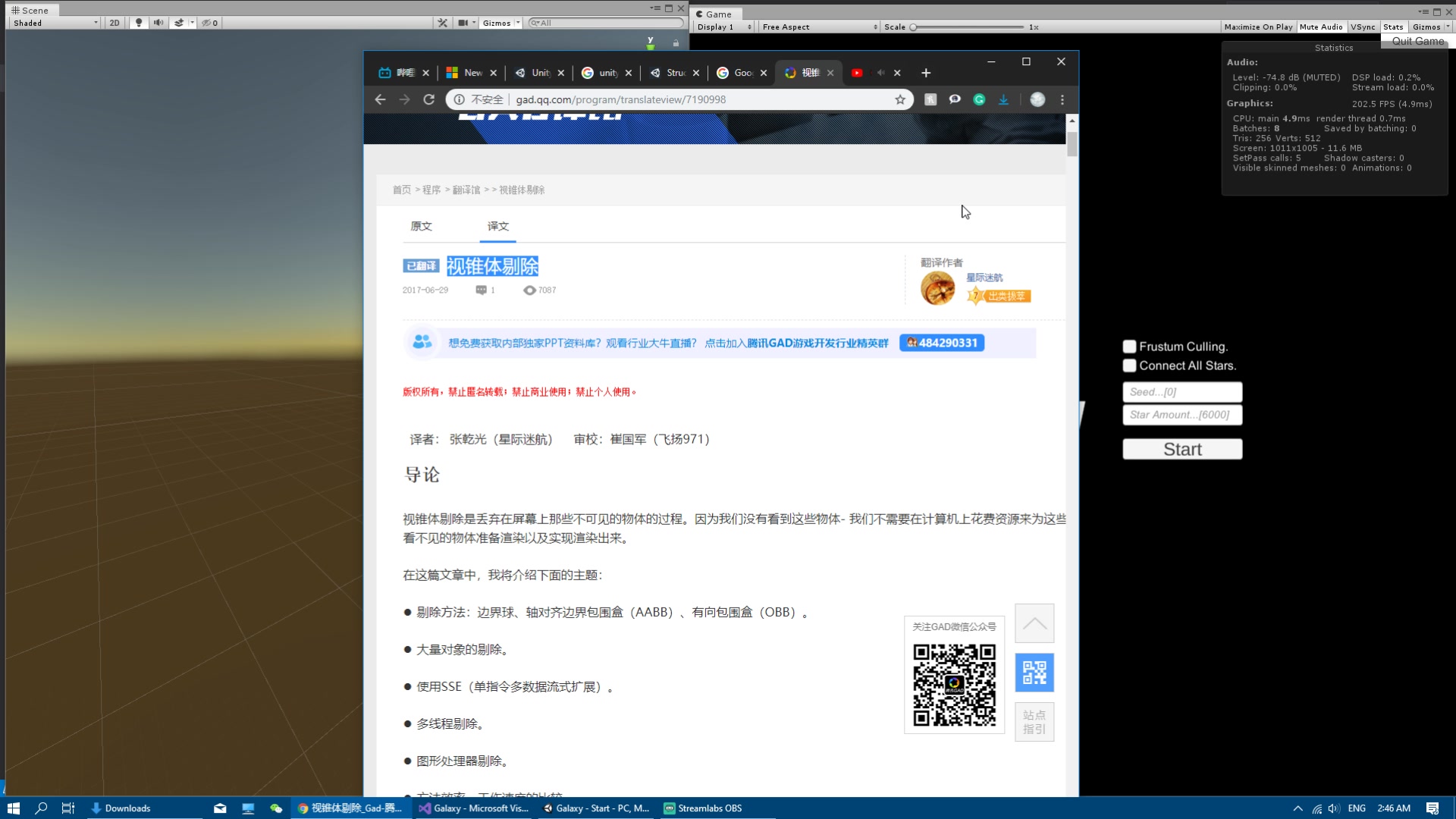This screenshot has width=1456, height=819.
Task: Click the Quit Game button
Action: (x=1417, y=41)
